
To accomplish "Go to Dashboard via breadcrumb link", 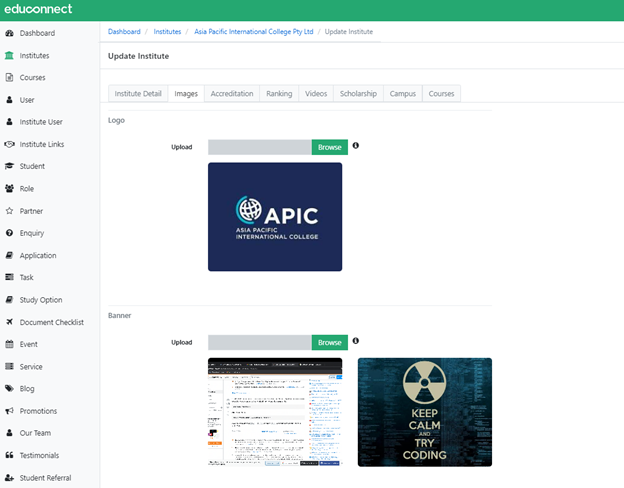I will tap(124, 31).
